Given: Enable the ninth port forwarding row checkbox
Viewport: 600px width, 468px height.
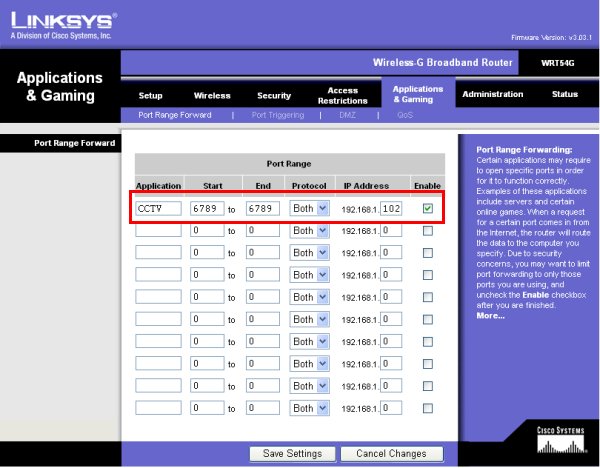Looking at the screenshot, I should pyautogui.click(x=427, y=386).
